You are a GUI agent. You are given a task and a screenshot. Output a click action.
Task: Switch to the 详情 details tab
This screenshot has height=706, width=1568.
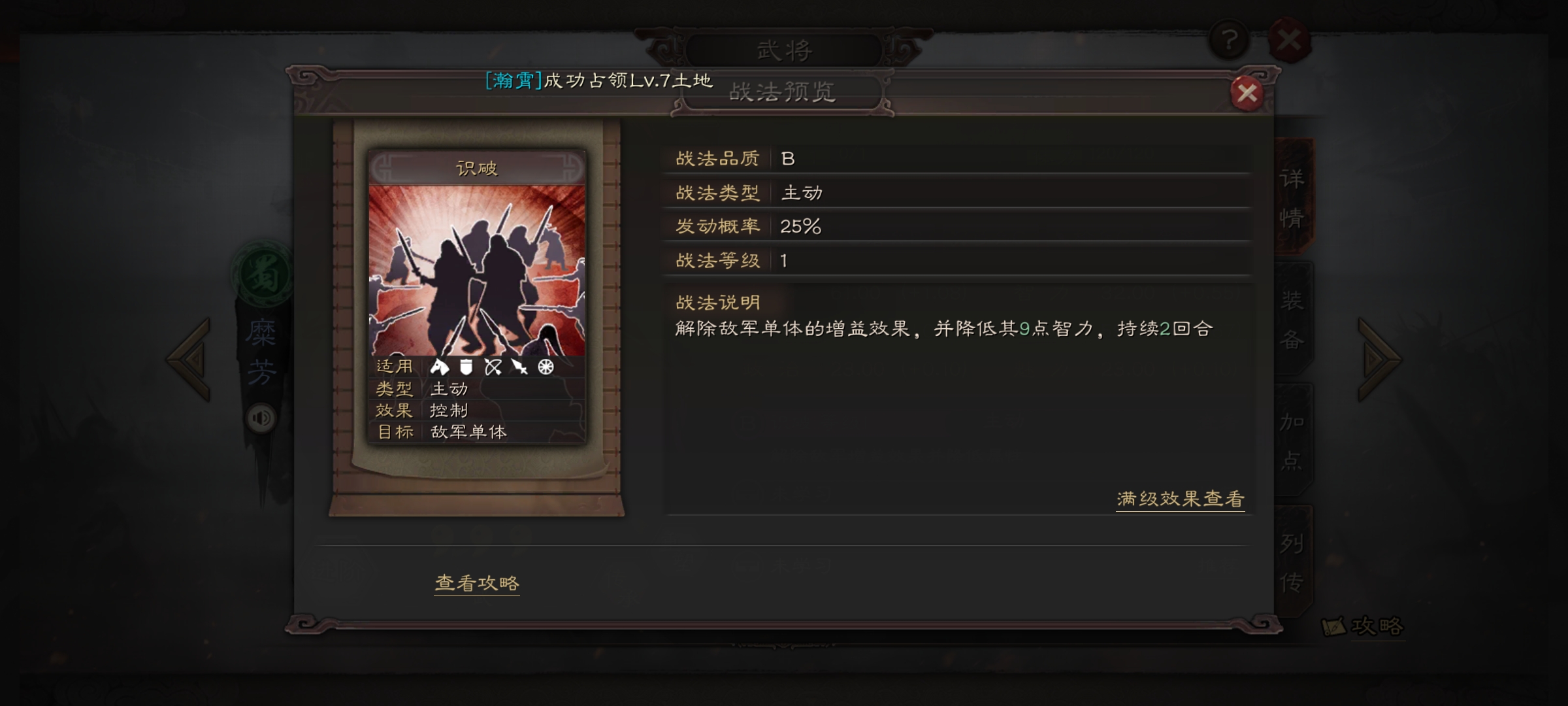[x=1292, y=197]
